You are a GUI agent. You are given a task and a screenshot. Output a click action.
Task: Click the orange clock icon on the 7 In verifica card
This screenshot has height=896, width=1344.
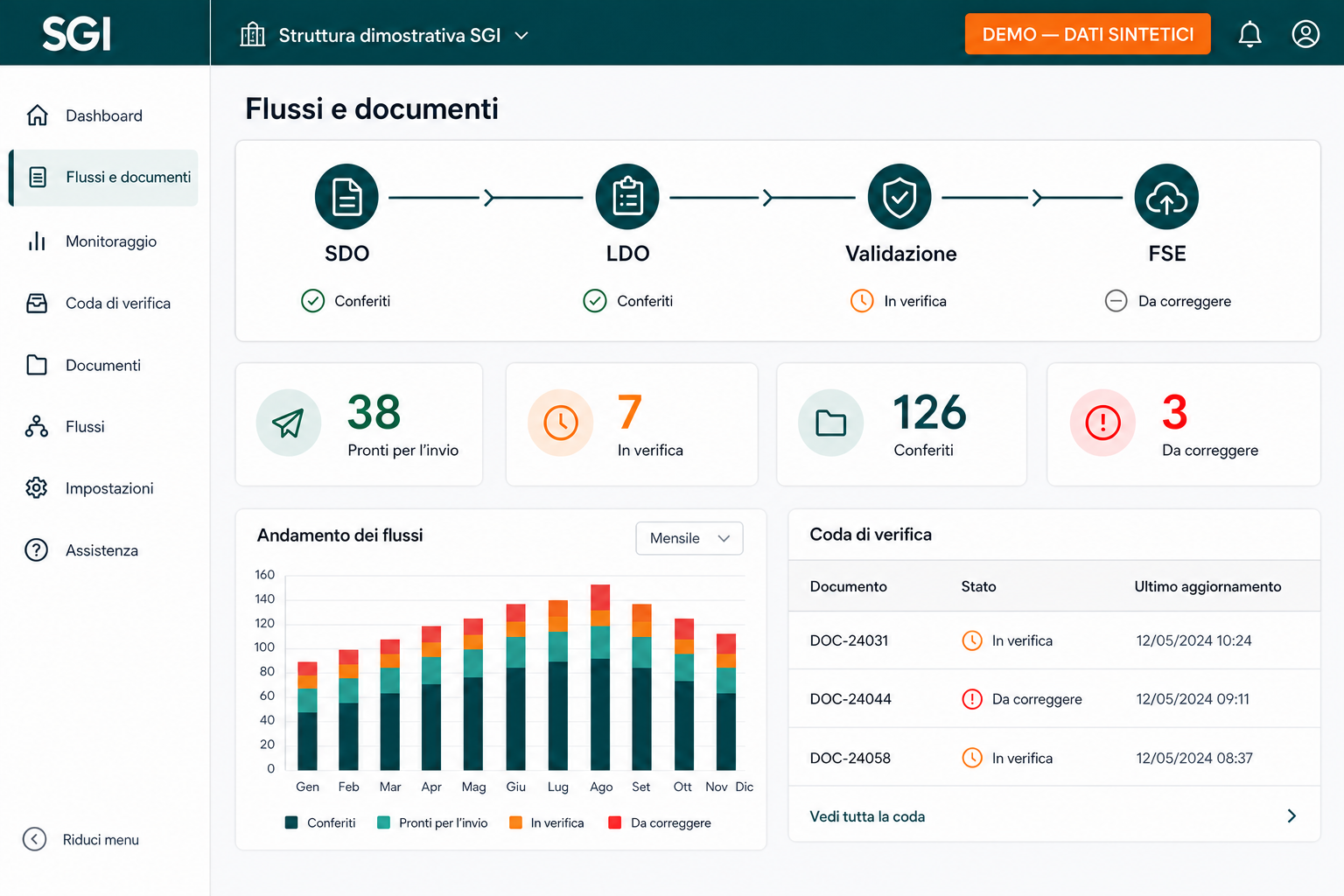pos(561,423)
